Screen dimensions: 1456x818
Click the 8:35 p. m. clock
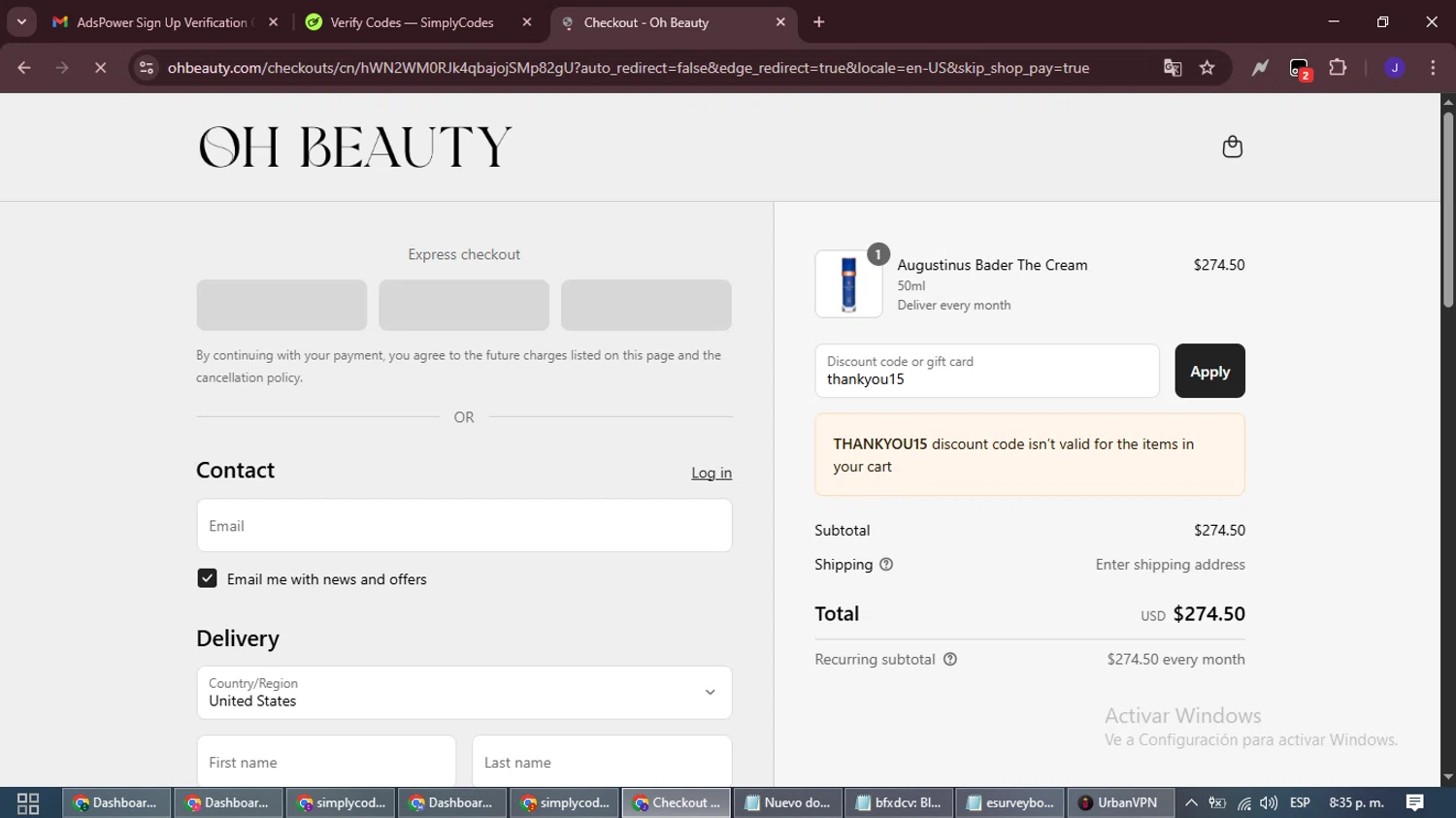[x=1356, y=802]
